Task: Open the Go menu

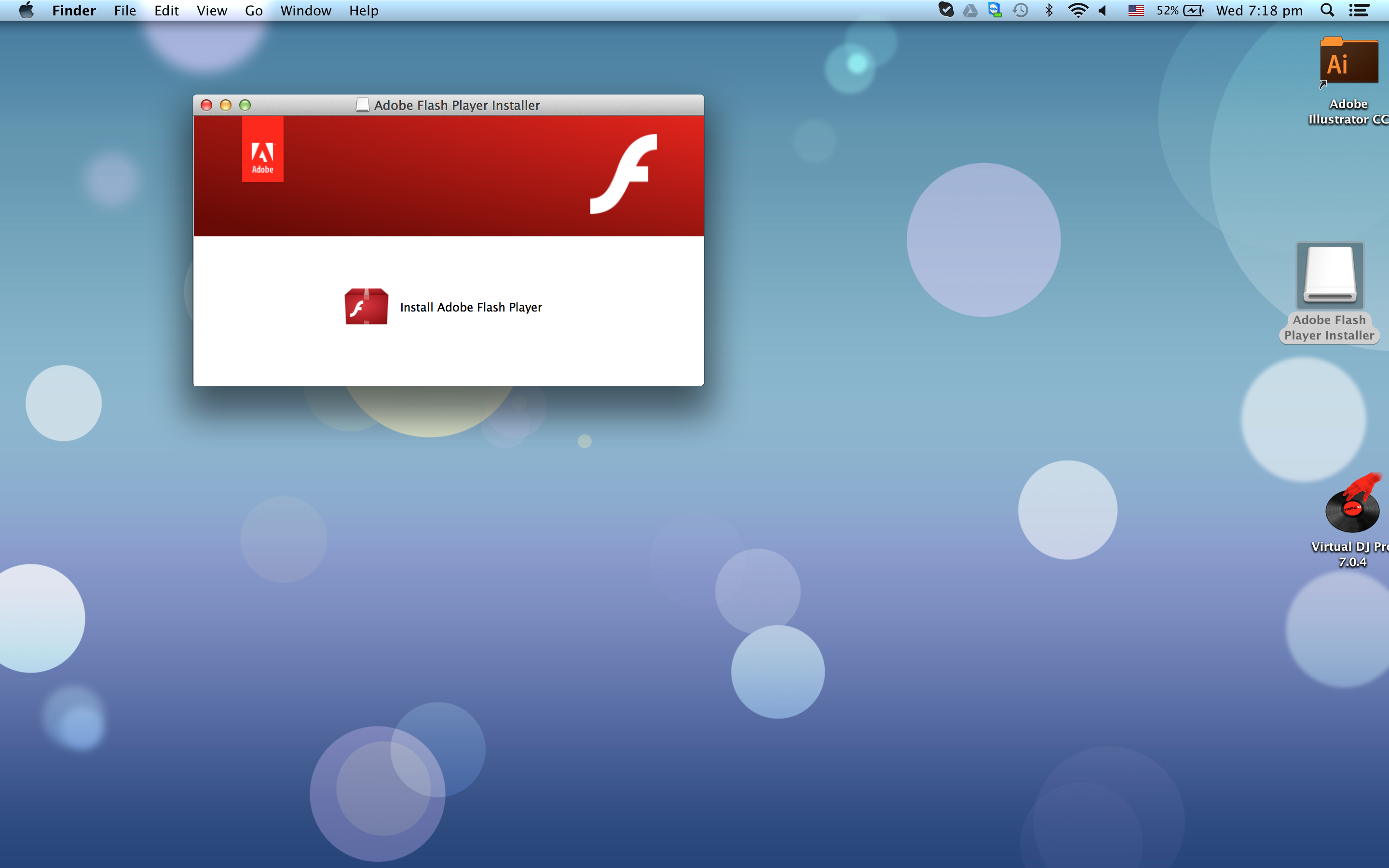Action: pos(253,10)
